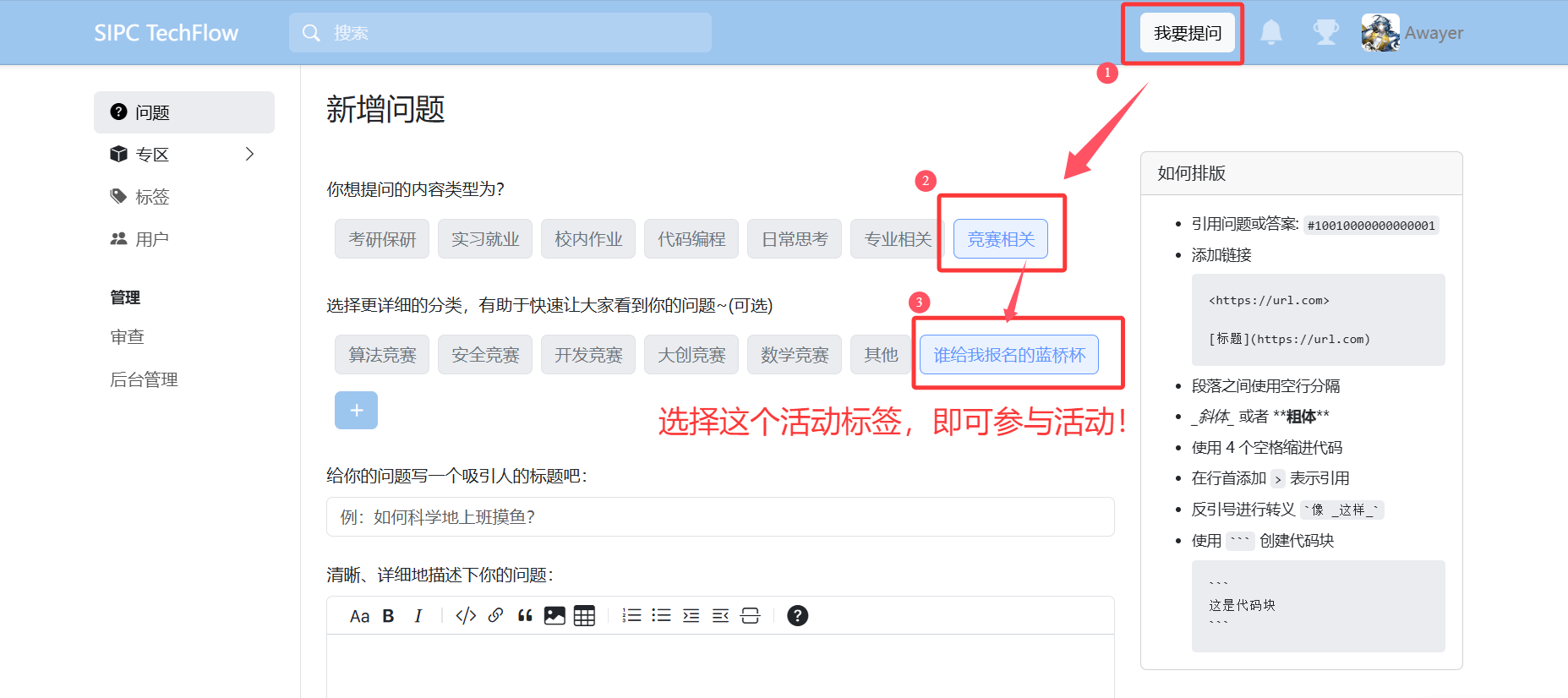Click the plus button to add tag

[356, 410]
